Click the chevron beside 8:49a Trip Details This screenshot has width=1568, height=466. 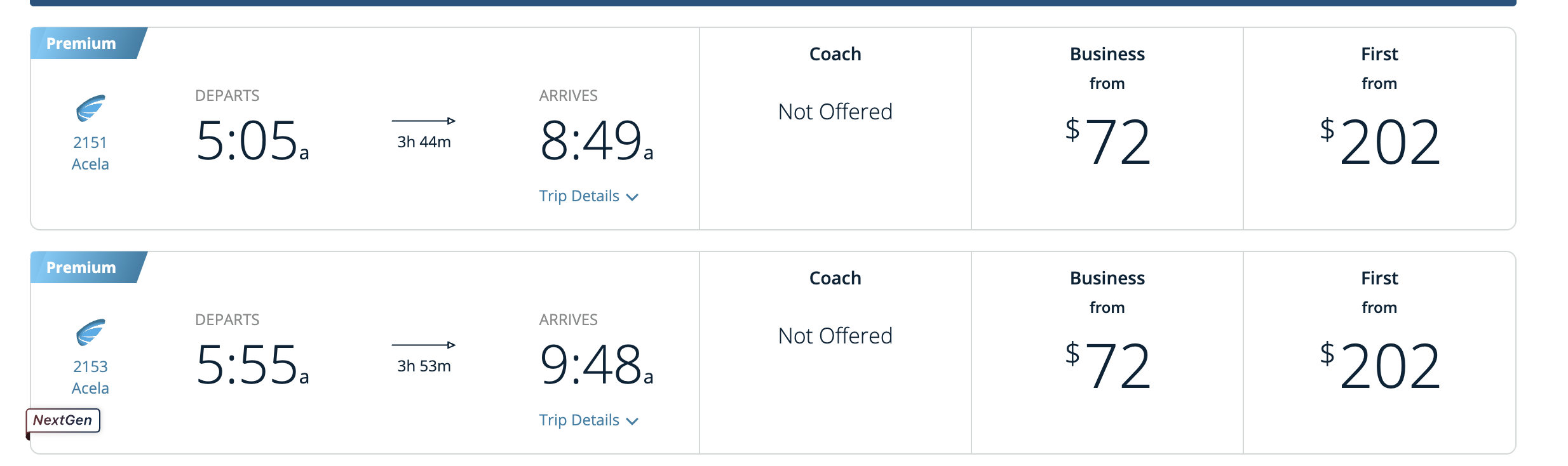[632, 197]
